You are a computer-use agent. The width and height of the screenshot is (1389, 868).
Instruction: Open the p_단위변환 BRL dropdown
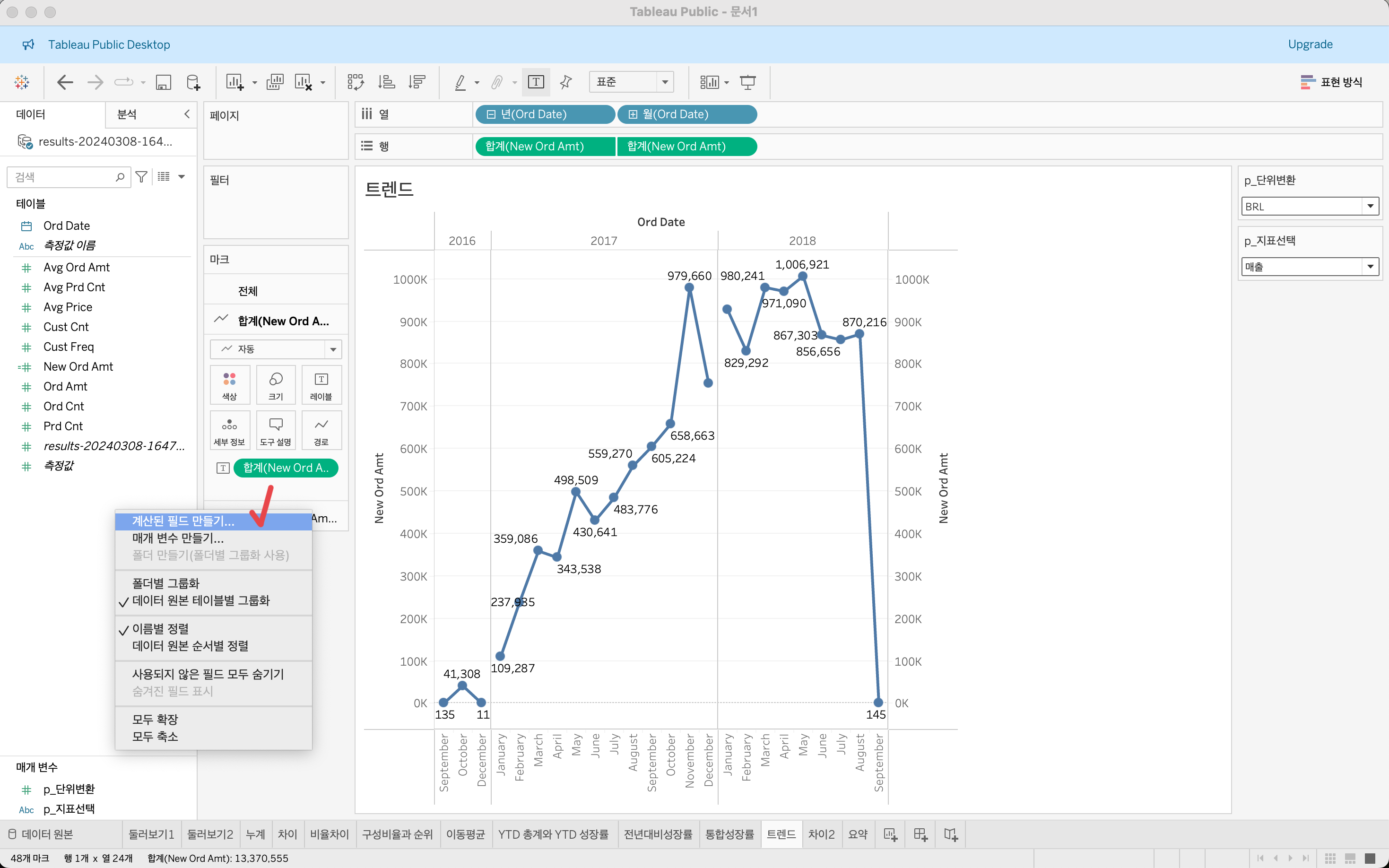click(x=1371, y=206)
